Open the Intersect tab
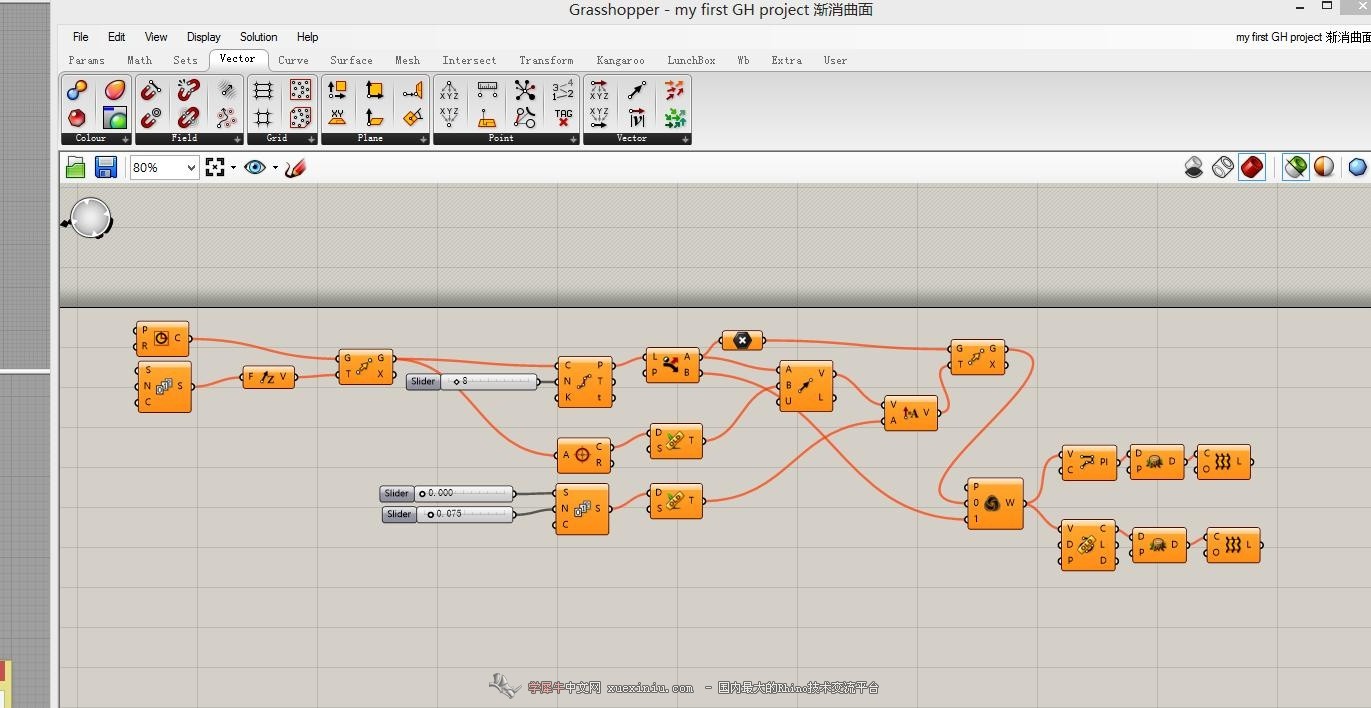 tap(469, 60)
